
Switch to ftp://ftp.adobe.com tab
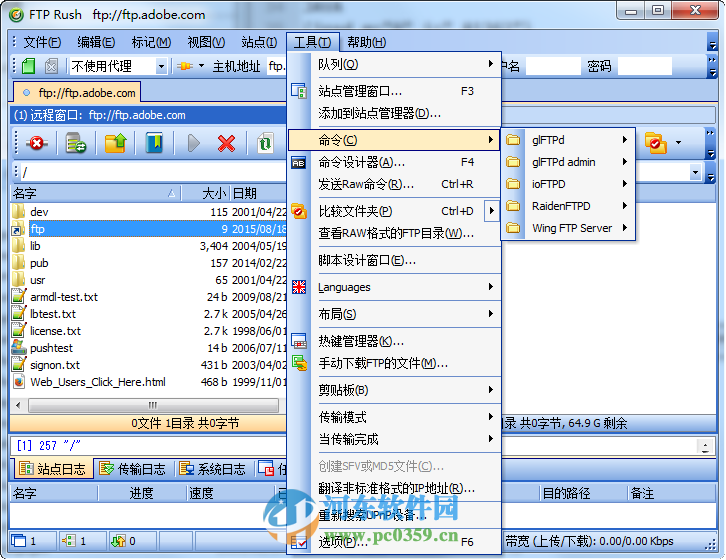coord(78,93)
